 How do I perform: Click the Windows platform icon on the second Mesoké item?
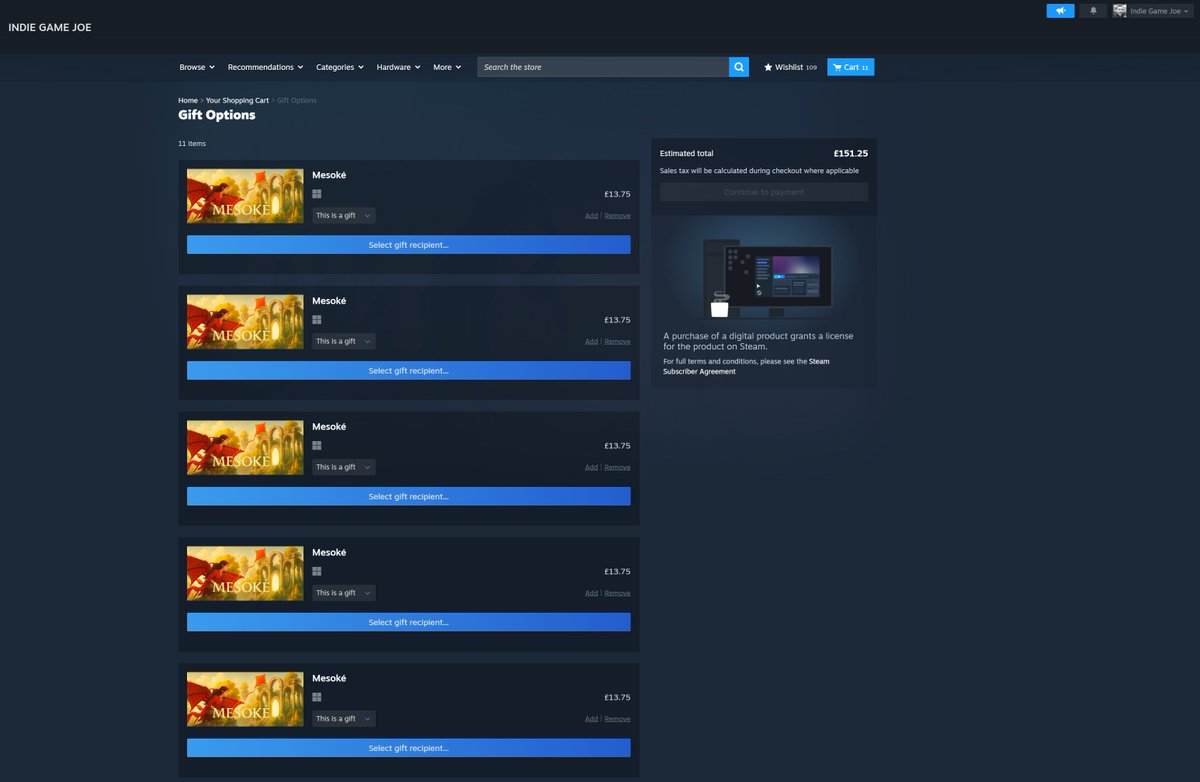tap(316, 320)
